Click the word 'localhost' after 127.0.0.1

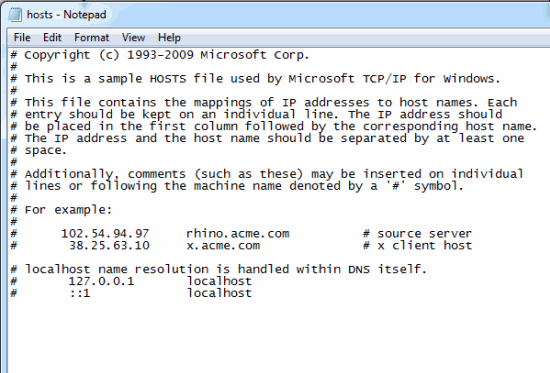(219, 281)
